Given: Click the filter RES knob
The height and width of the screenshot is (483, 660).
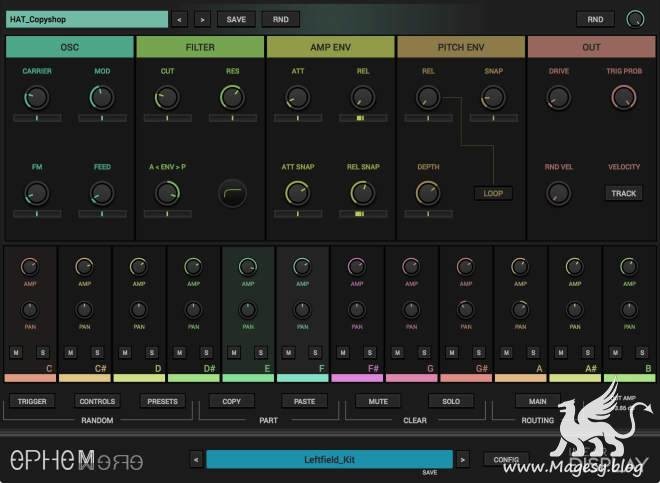Looking at the screenshot, I should pos(232,97).
